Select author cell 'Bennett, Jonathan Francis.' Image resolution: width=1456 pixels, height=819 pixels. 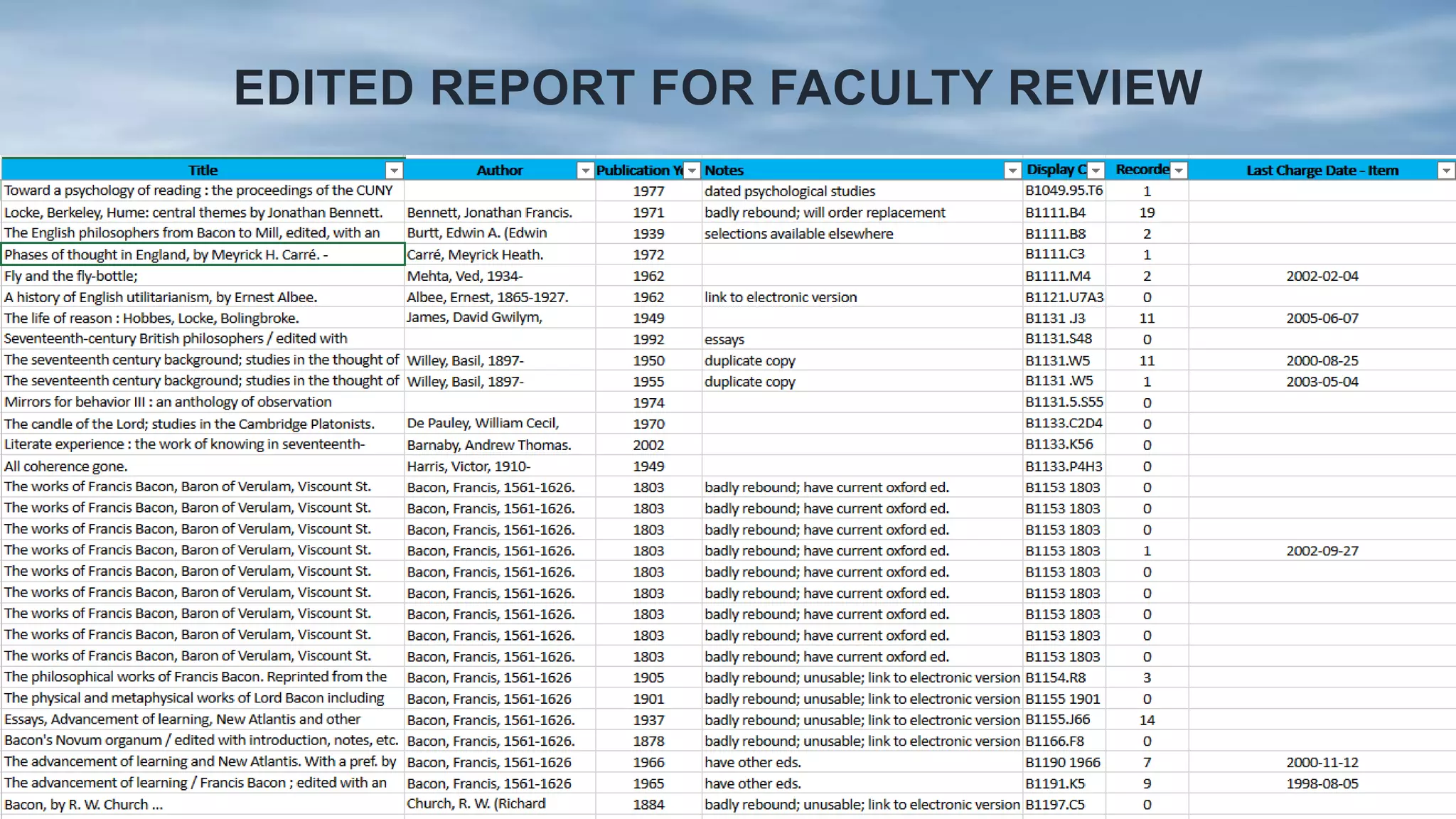pyautogui.click(x=500, y=212)
